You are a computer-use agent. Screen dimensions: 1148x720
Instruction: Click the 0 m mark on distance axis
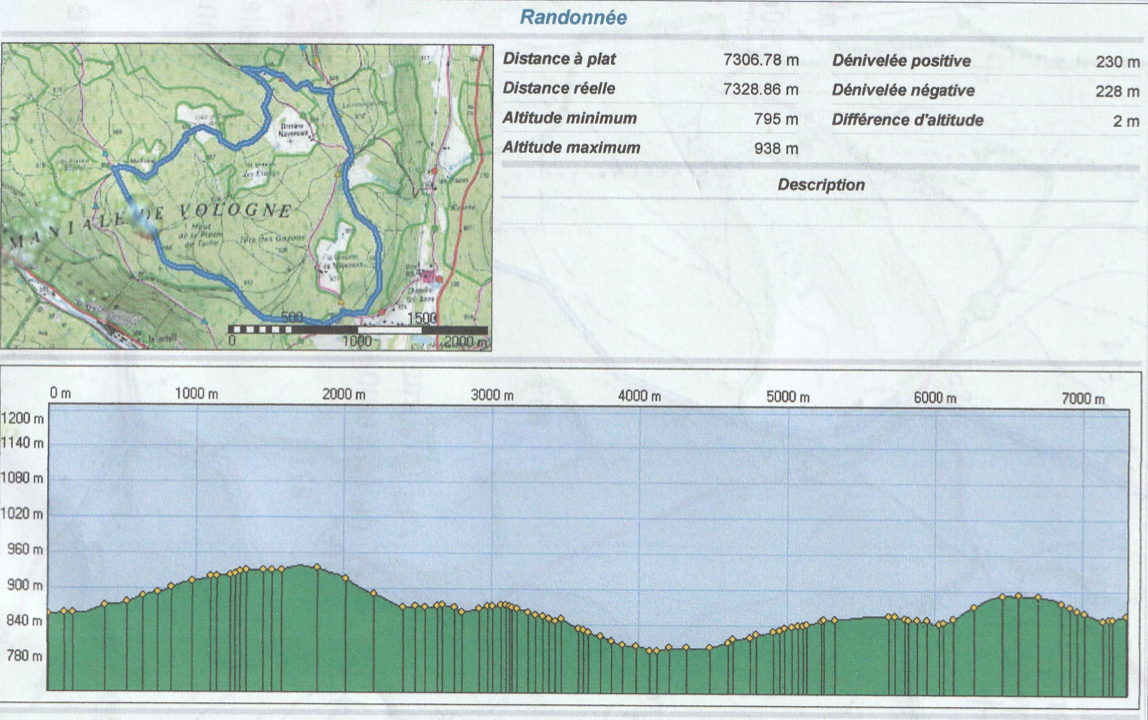[x=60, y=394]
